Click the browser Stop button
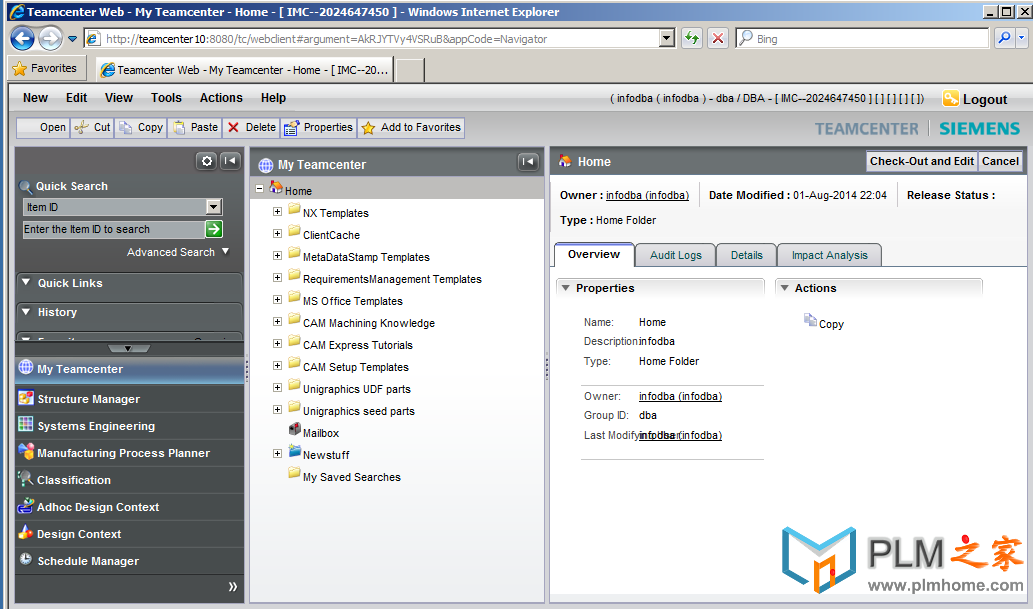 pos(718,38)
